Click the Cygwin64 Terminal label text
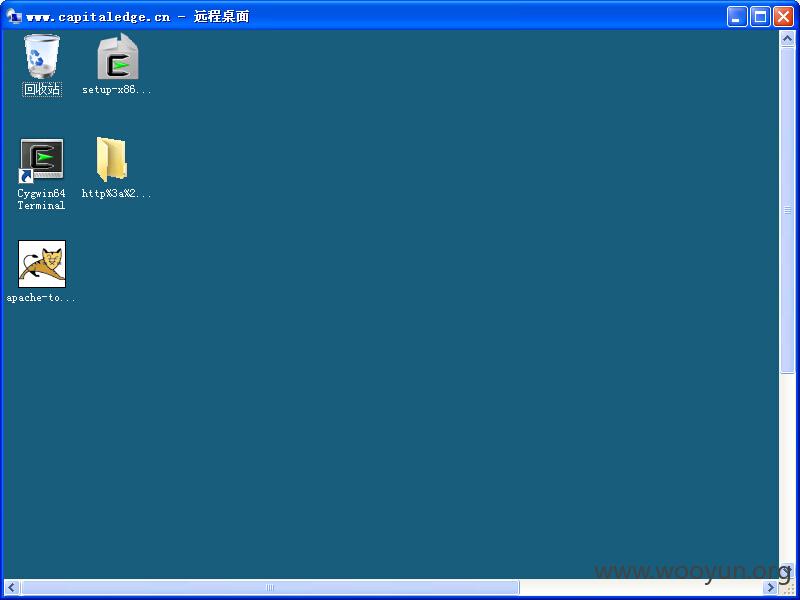The width and height of the screenshot is (800, 600). point(41,199)
